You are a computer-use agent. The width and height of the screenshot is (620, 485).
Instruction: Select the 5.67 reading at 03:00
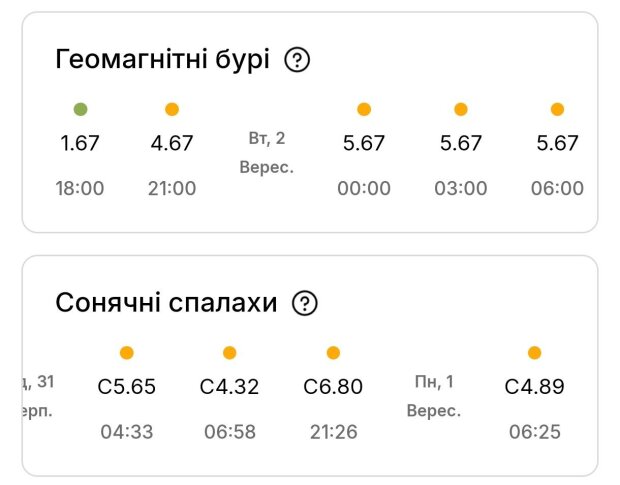pyautogui.click(x=461, y=143)
